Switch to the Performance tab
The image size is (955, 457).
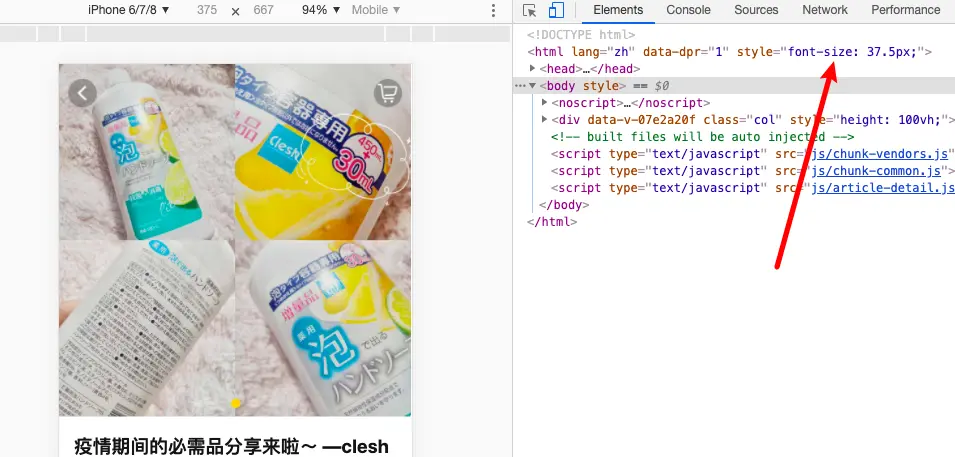(x=906, y=10)
